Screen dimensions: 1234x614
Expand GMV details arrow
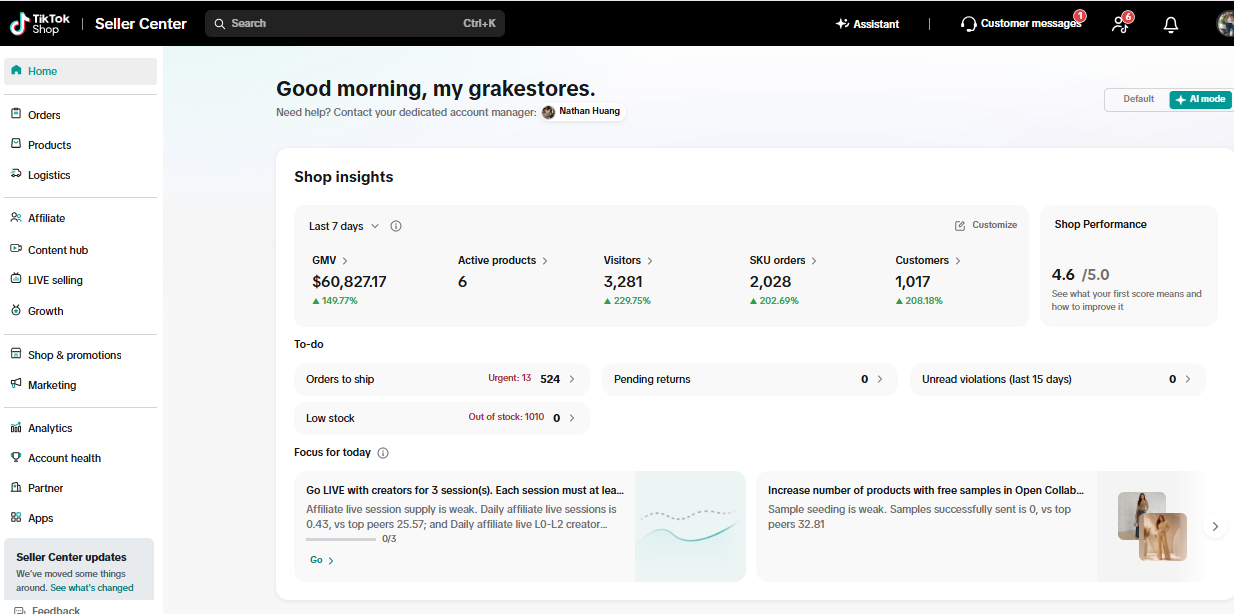tap(345, 261)
